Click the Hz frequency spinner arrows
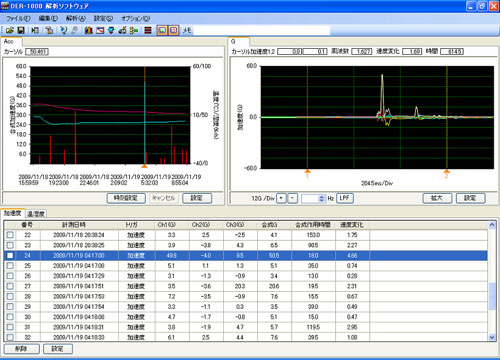500x360 pixels. [x=321, y=198]
